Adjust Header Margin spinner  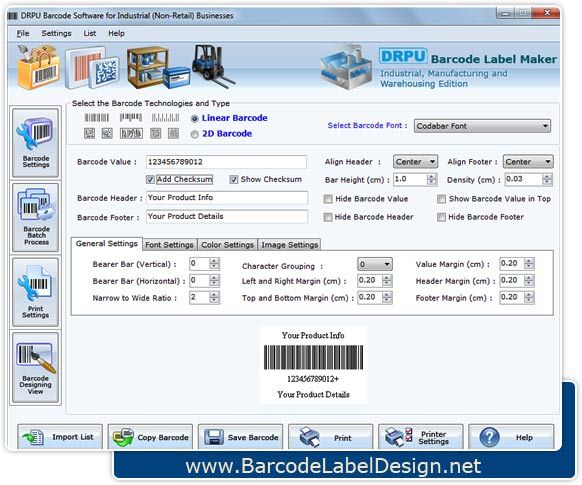[529, 280]
